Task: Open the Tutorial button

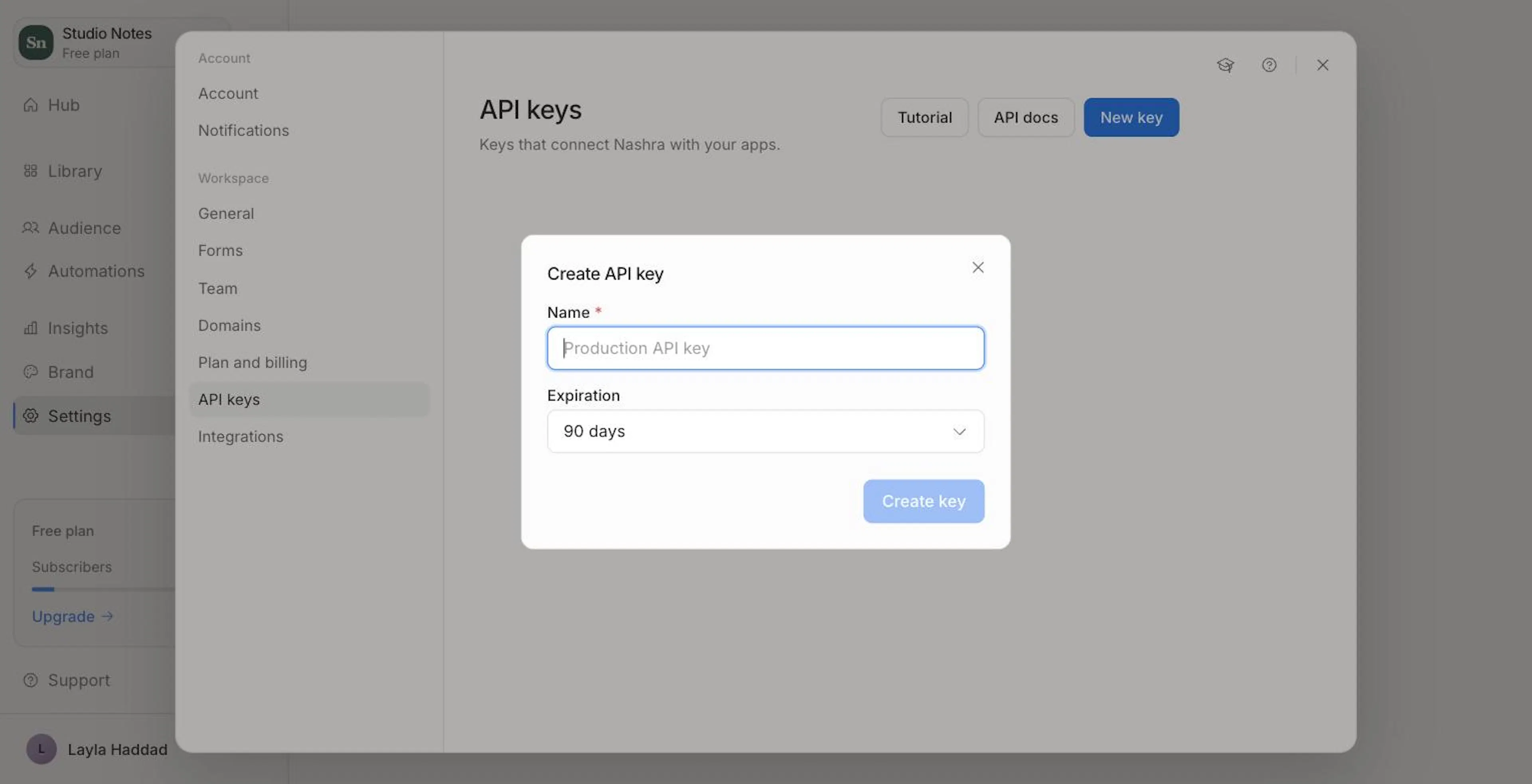Action: coord(925,117)
